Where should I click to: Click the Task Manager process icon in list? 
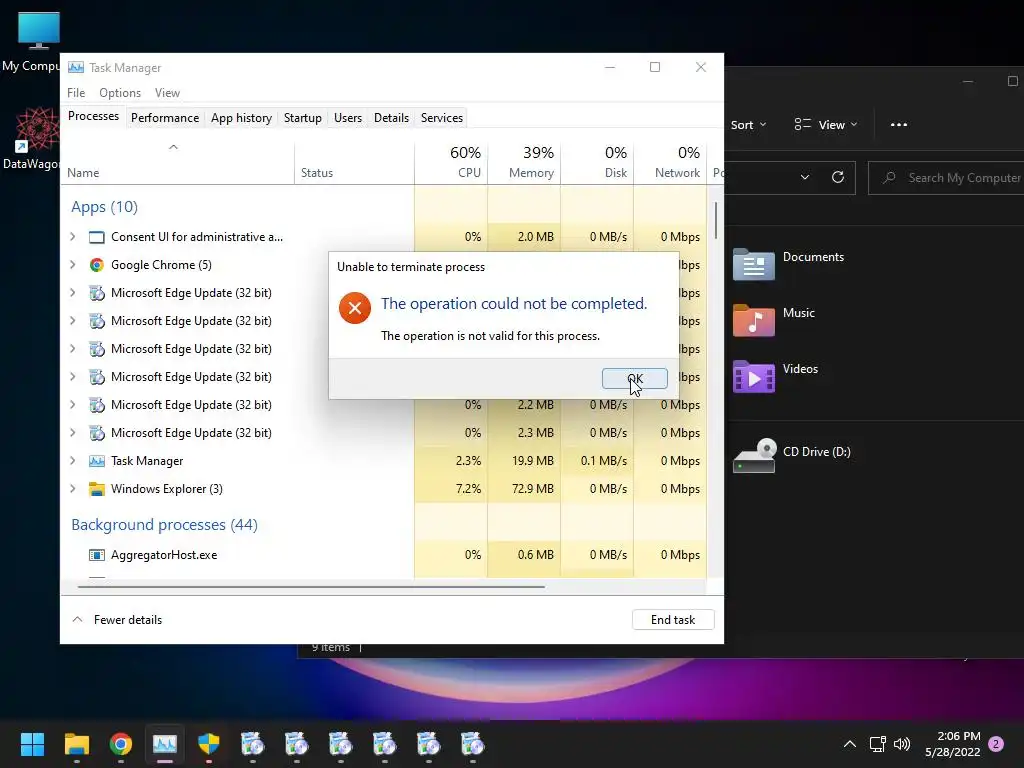click(97, 460)
